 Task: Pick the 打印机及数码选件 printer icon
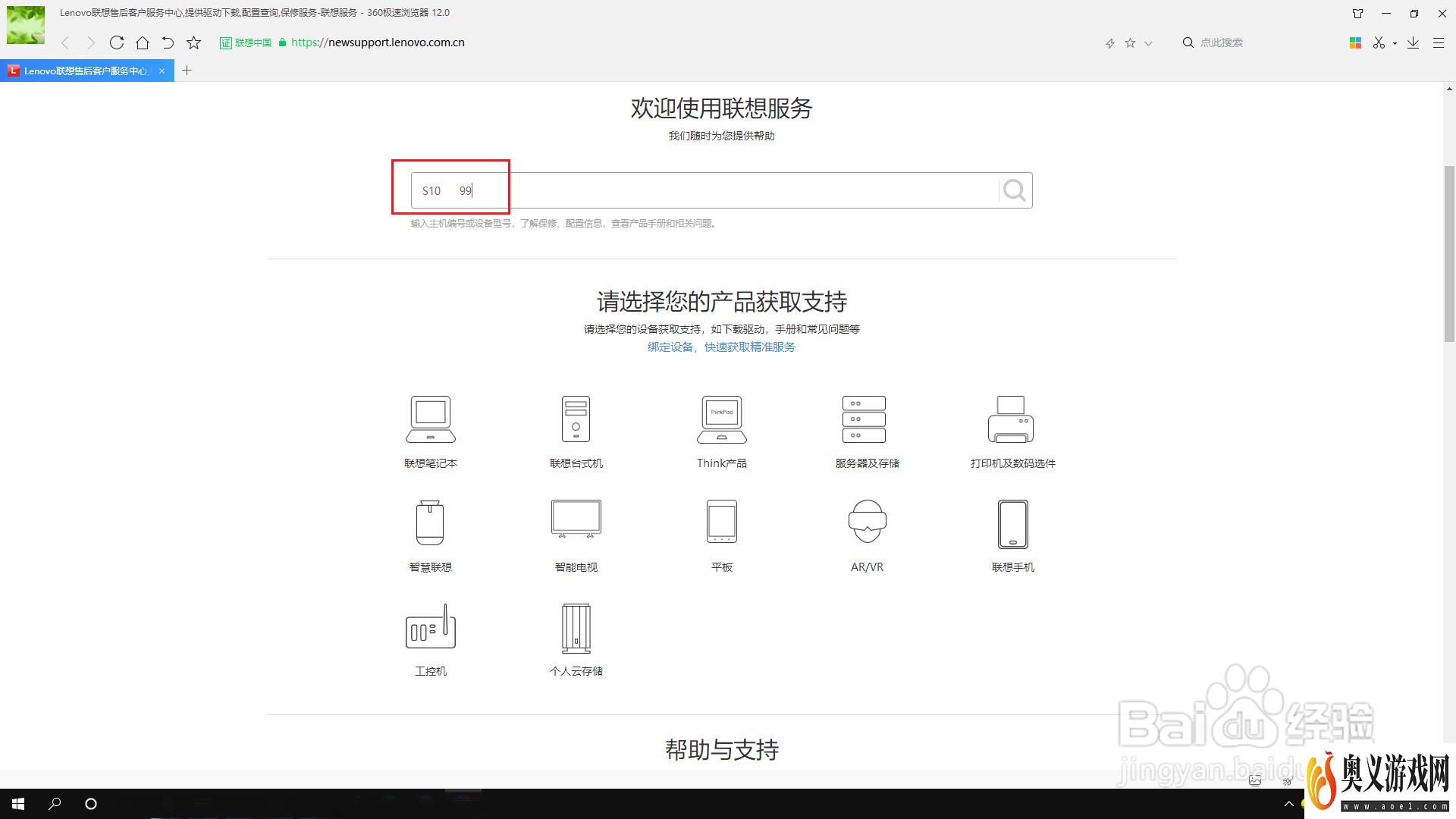click(x=1011, y=419)
